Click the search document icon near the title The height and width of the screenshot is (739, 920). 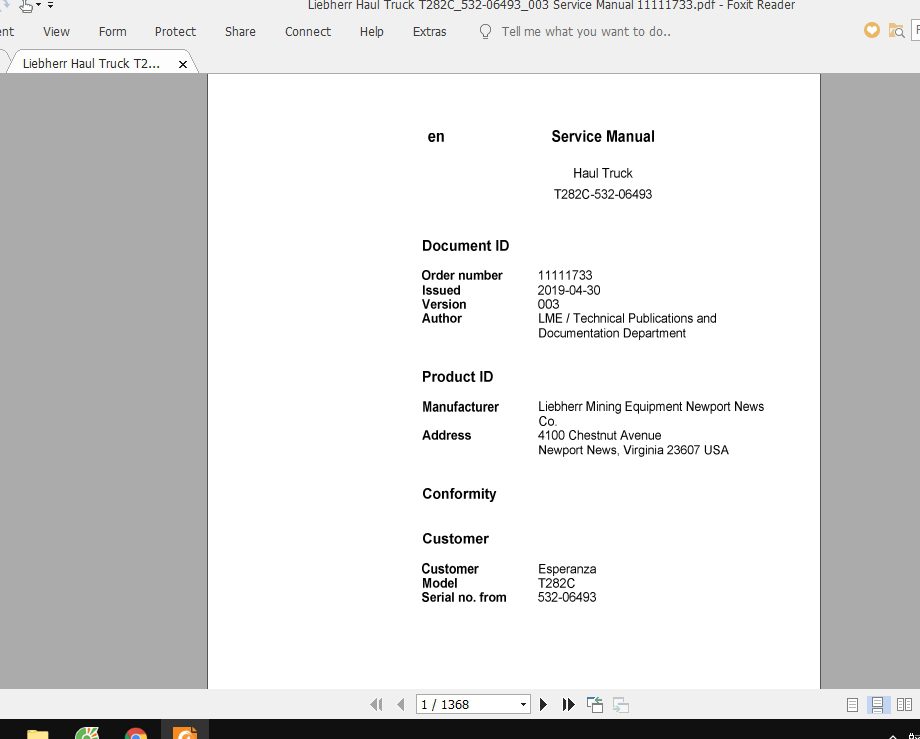(895, 31)
